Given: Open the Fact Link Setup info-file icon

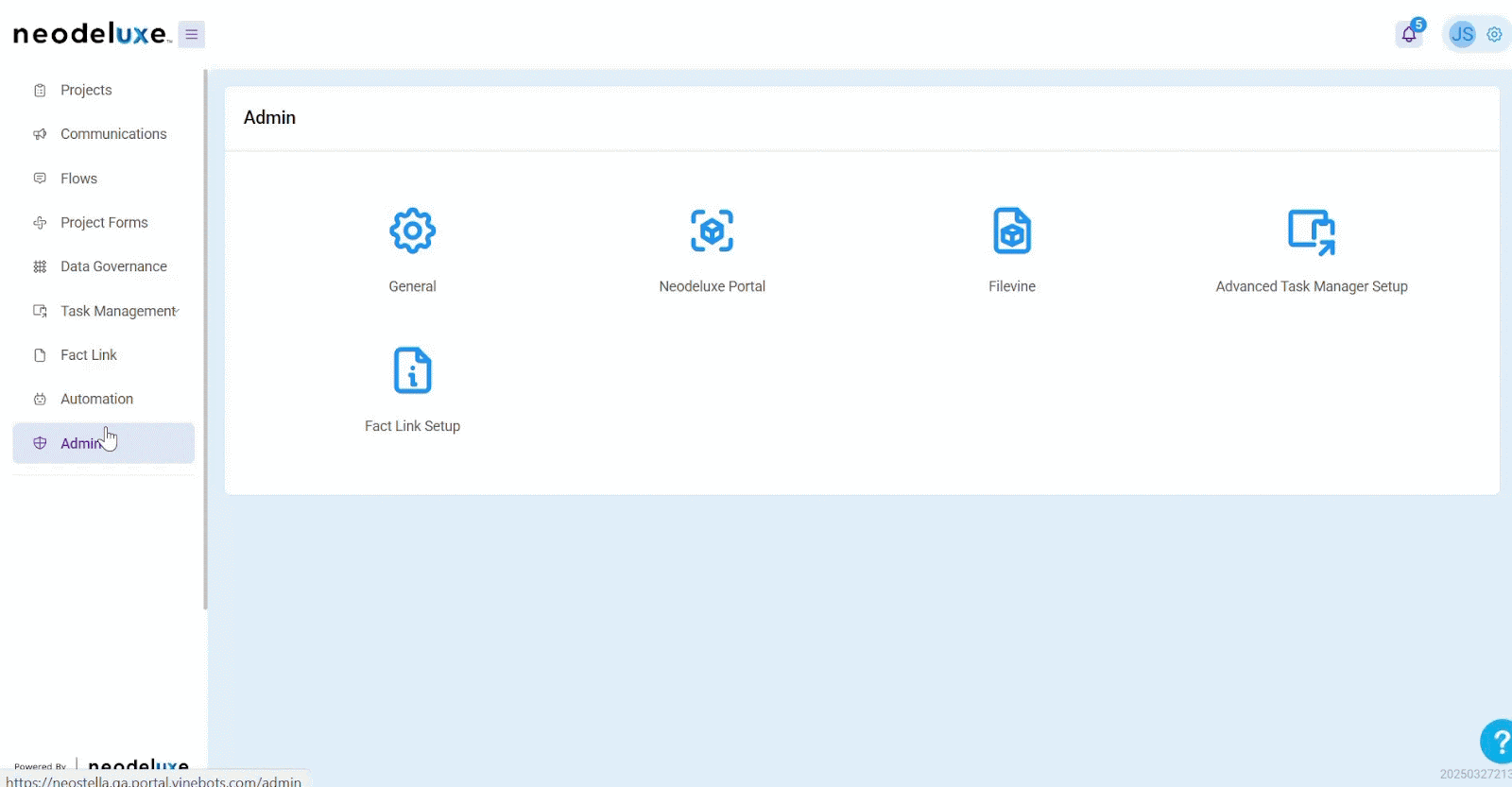Looking at the screenshot, I should click(x=412, y=370).
